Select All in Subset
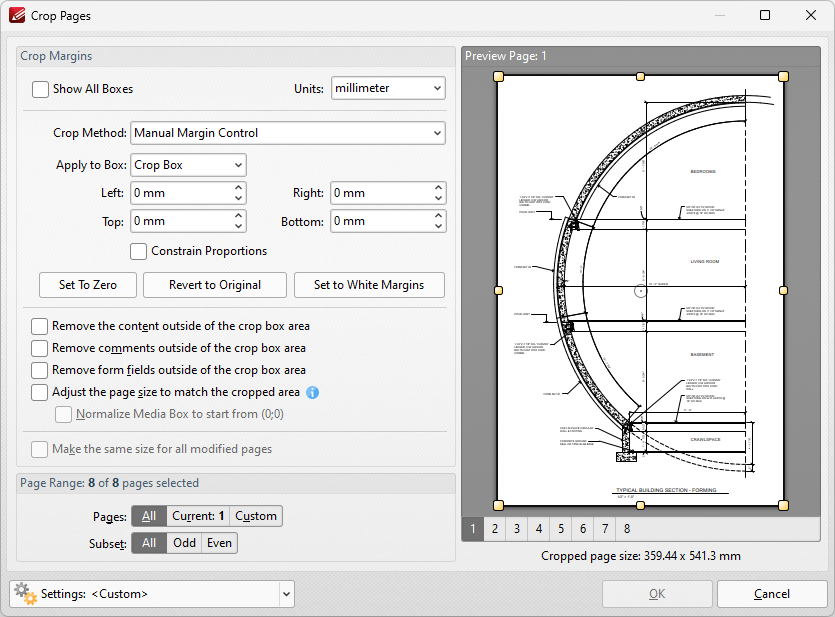This screenshot has width=835, height=617. pos(149,543)
